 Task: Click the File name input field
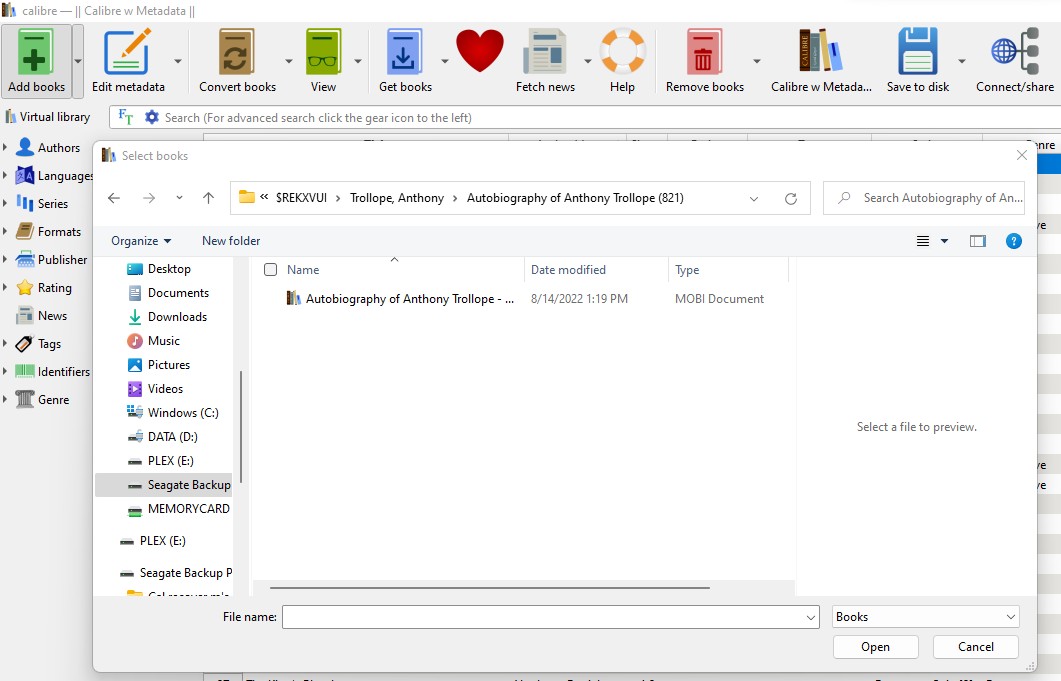[544, 617]
